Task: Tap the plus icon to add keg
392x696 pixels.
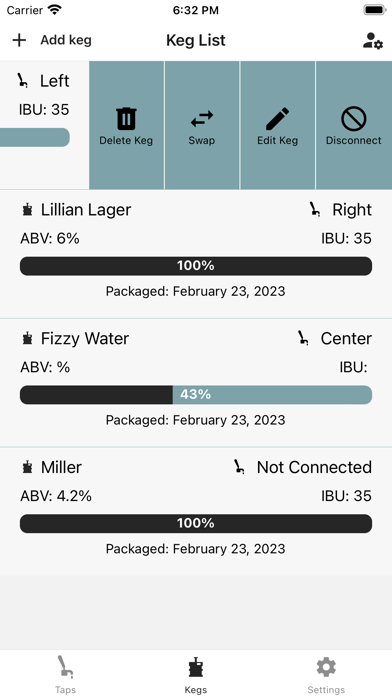Action: [x=19, y=40]
